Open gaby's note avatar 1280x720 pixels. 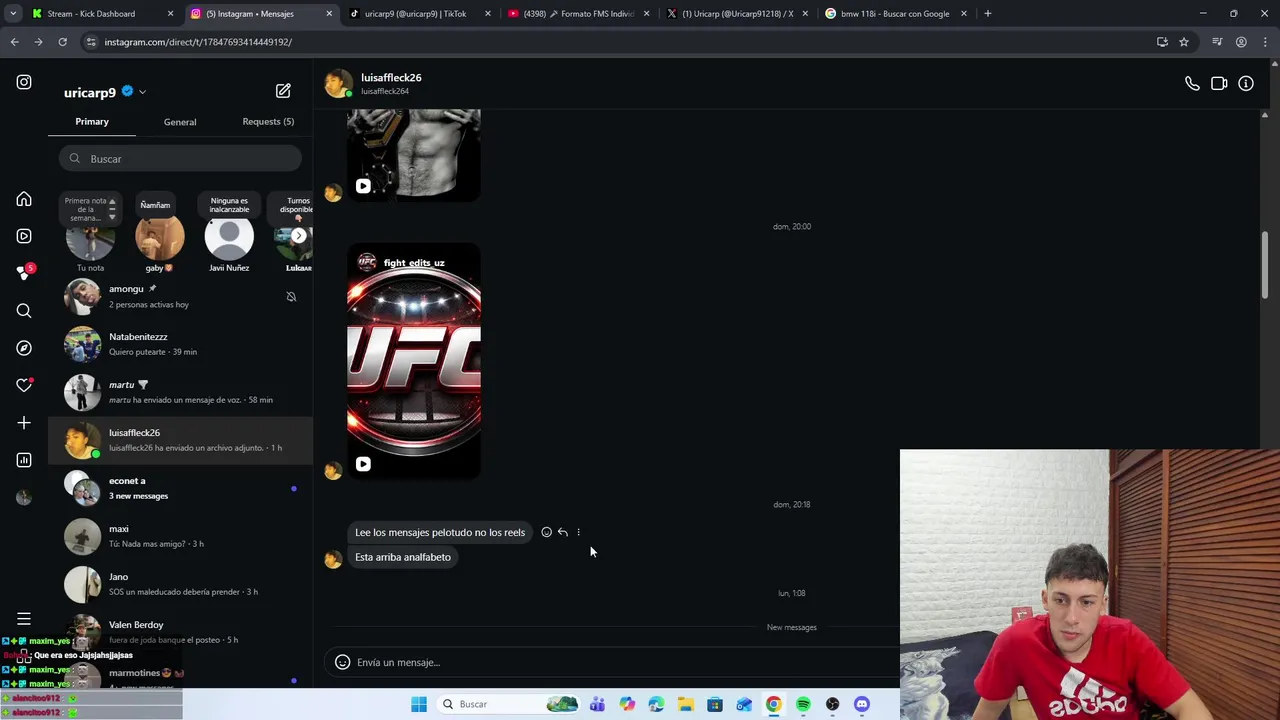[x=160, y=239]
